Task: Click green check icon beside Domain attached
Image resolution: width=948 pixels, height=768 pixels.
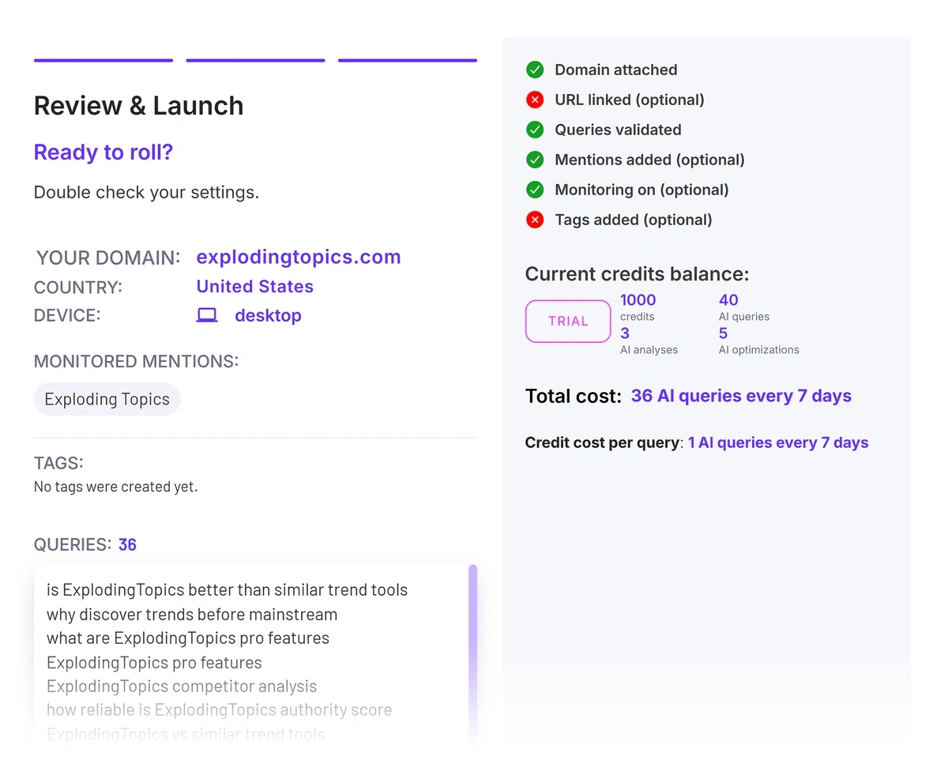Action: 535,70
